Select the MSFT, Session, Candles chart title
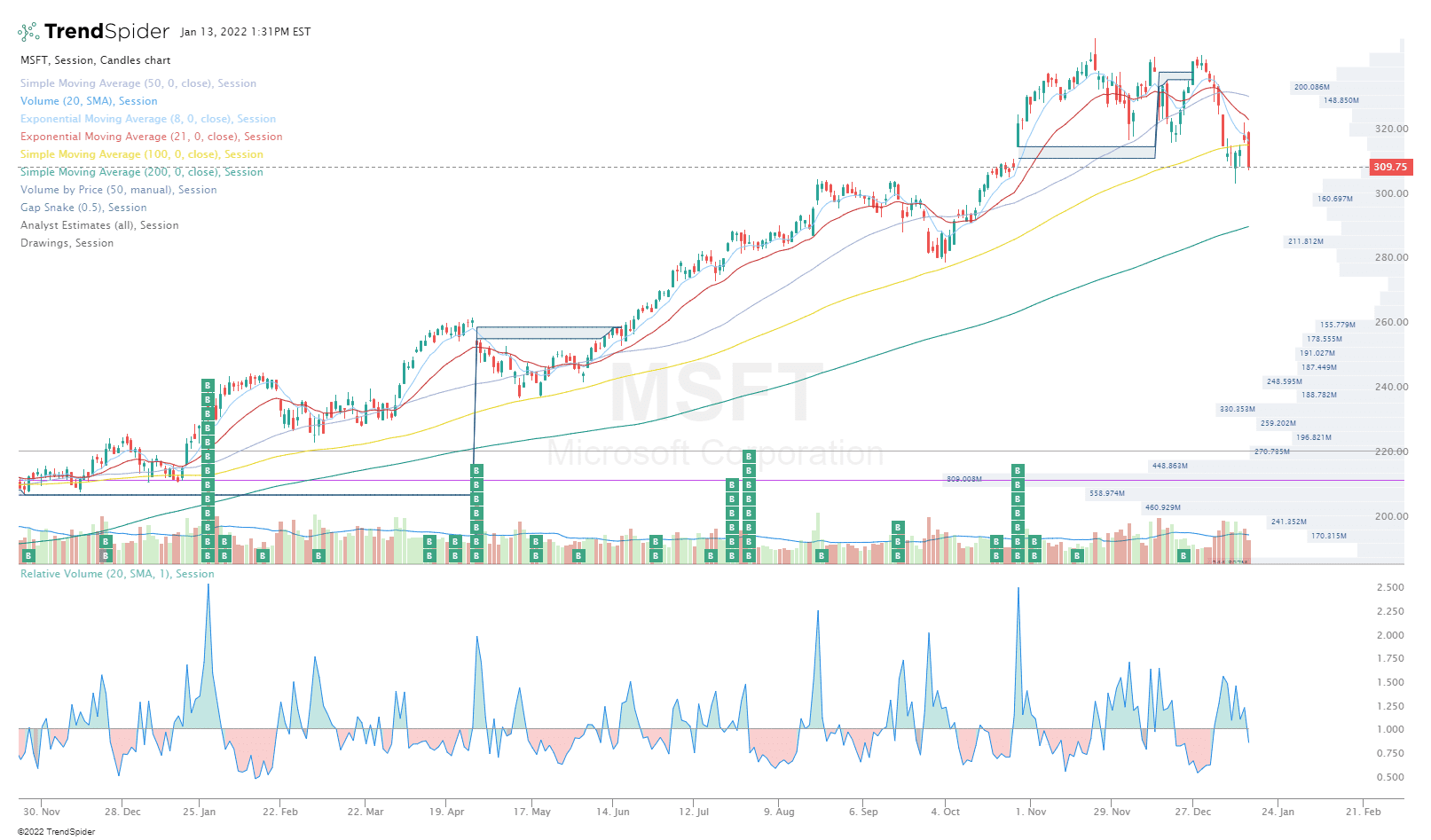This screenshot has width=1431, height=840. point(96,60)
